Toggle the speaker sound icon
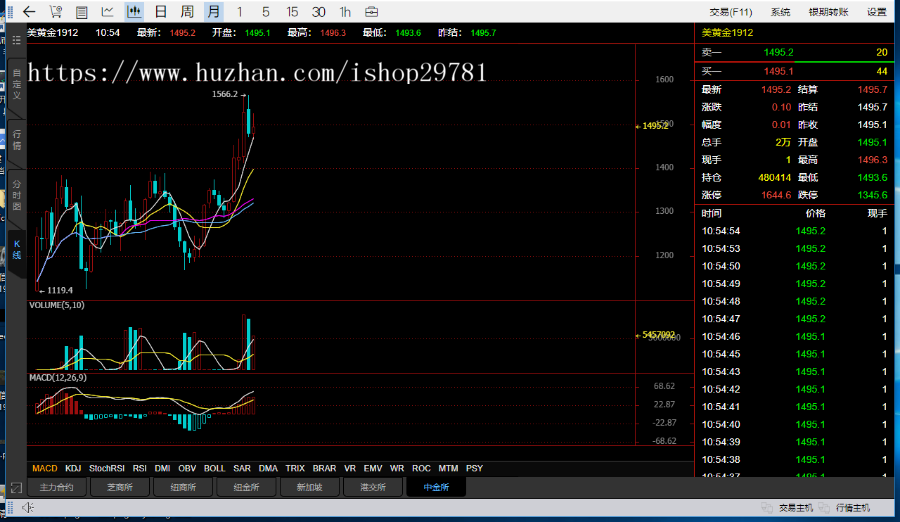The height and width of the screenshot is (522, 900). 28,507
